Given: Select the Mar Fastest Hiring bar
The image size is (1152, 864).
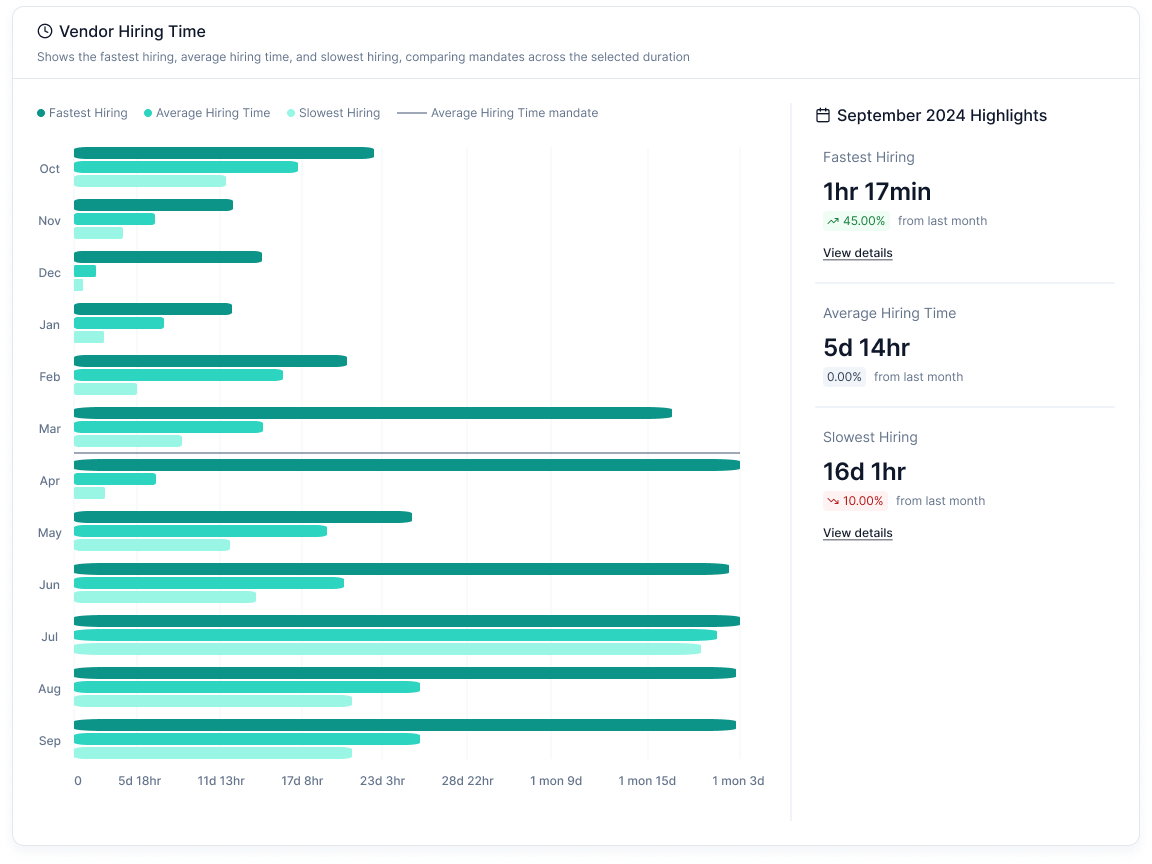Looking at the screenshot, I should coord(372,413).
